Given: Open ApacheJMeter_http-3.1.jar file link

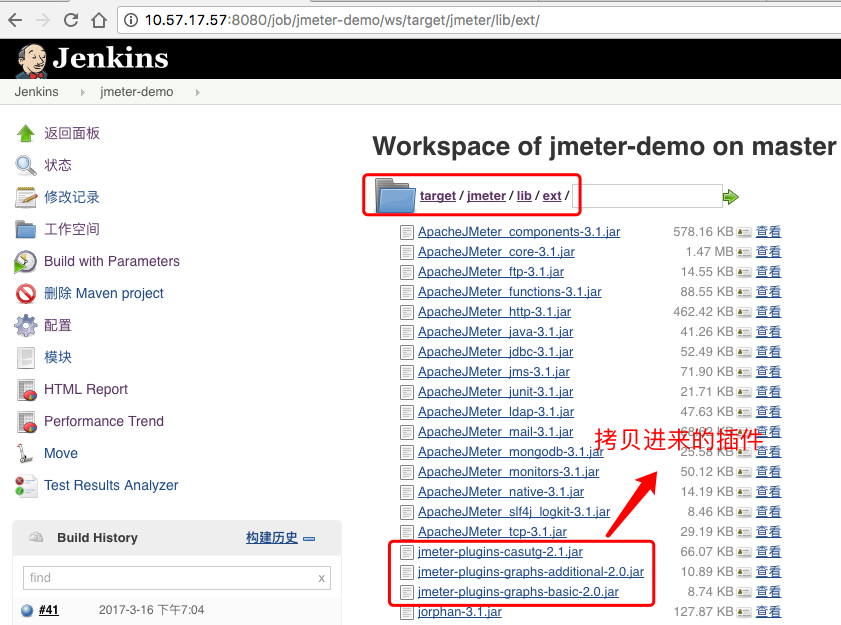Looking at the screenshot, I should click(495, 312).
